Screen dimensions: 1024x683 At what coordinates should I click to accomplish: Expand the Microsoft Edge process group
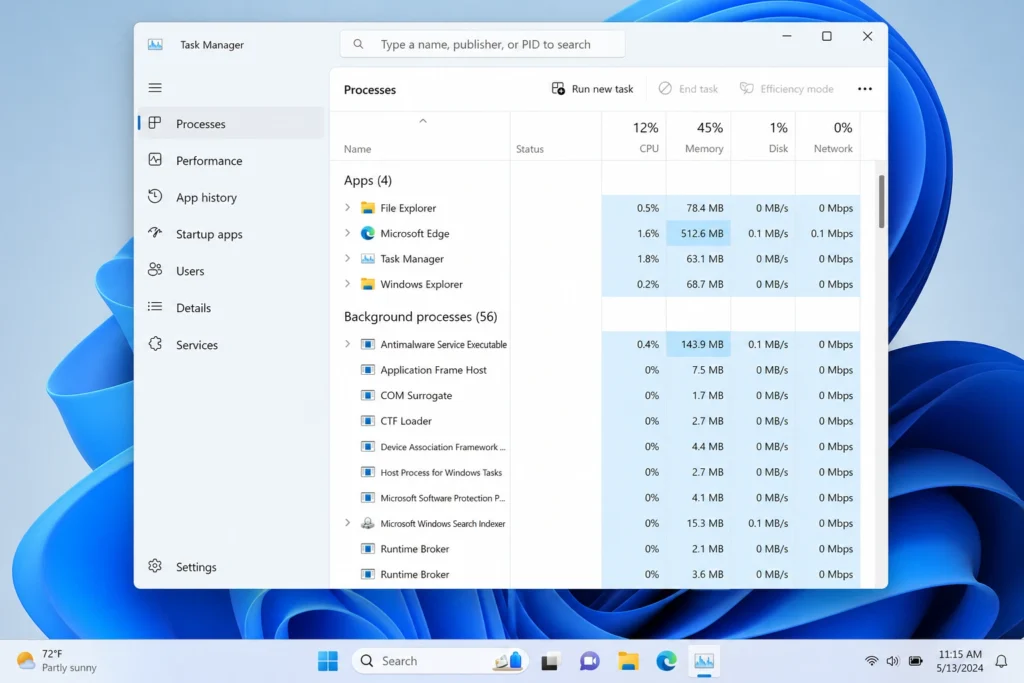pyautogui.click(x=347, y=233)
